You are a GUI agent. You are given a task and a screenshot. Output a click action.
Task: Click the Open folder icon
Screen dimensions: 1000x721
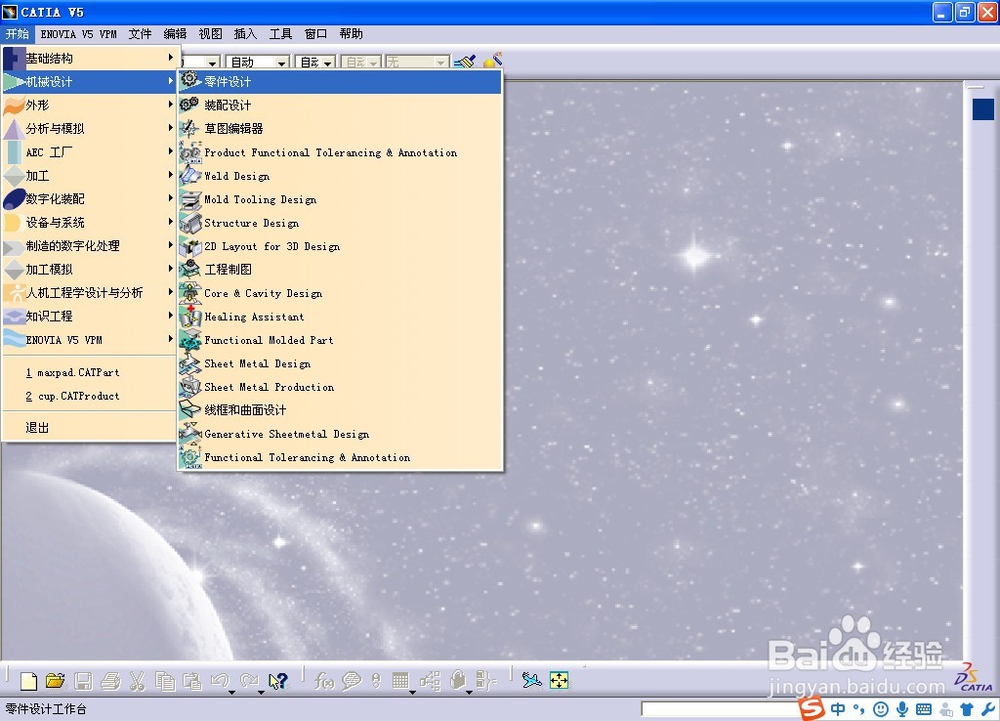(55, 681)
